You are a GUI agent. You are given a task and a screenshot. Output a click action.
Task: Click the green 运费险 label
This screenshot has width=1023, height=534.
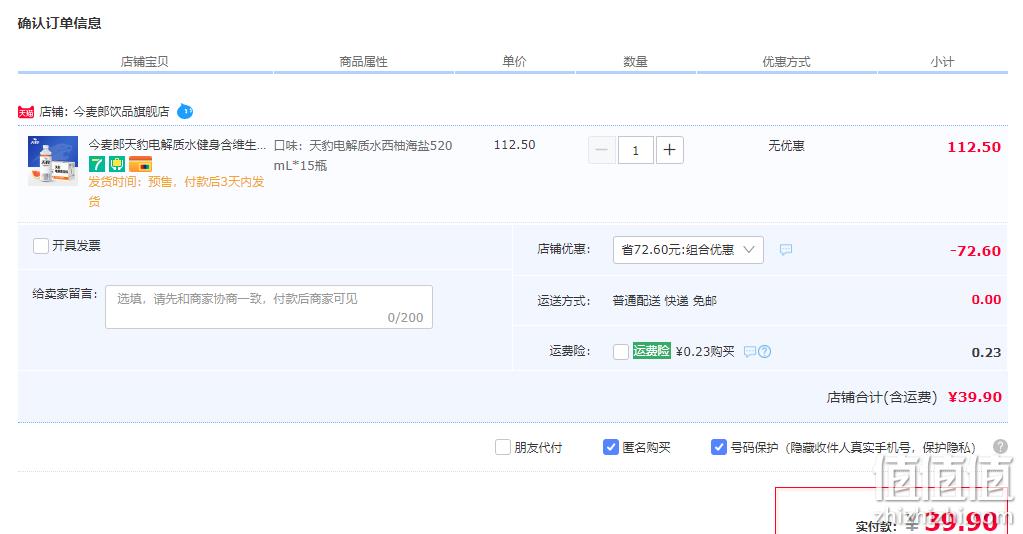(x=651, y=351)
